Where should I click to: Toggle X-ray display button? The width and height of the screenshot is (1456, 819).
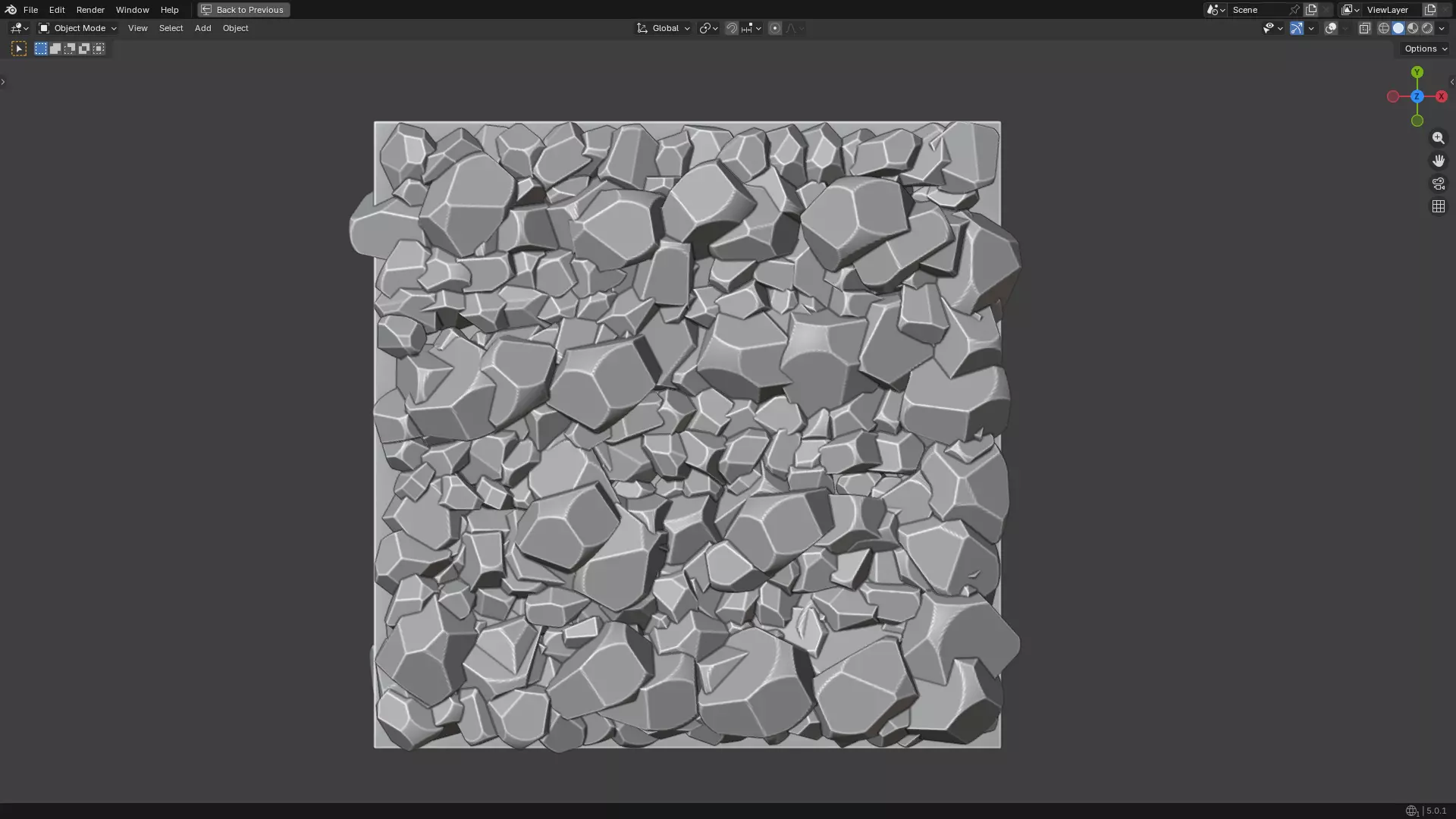coord(1364,28)
